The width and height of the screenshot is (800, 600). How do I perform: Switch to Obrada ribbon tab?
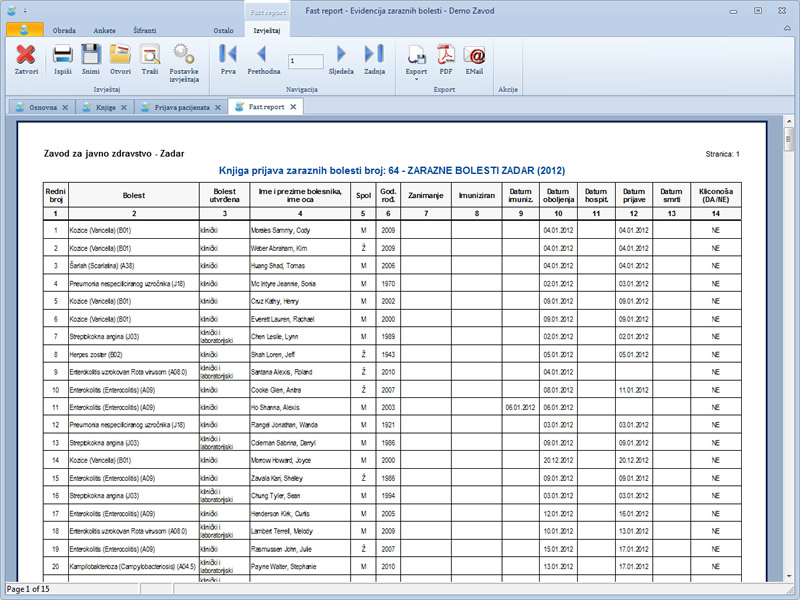[x=64, y=31]
